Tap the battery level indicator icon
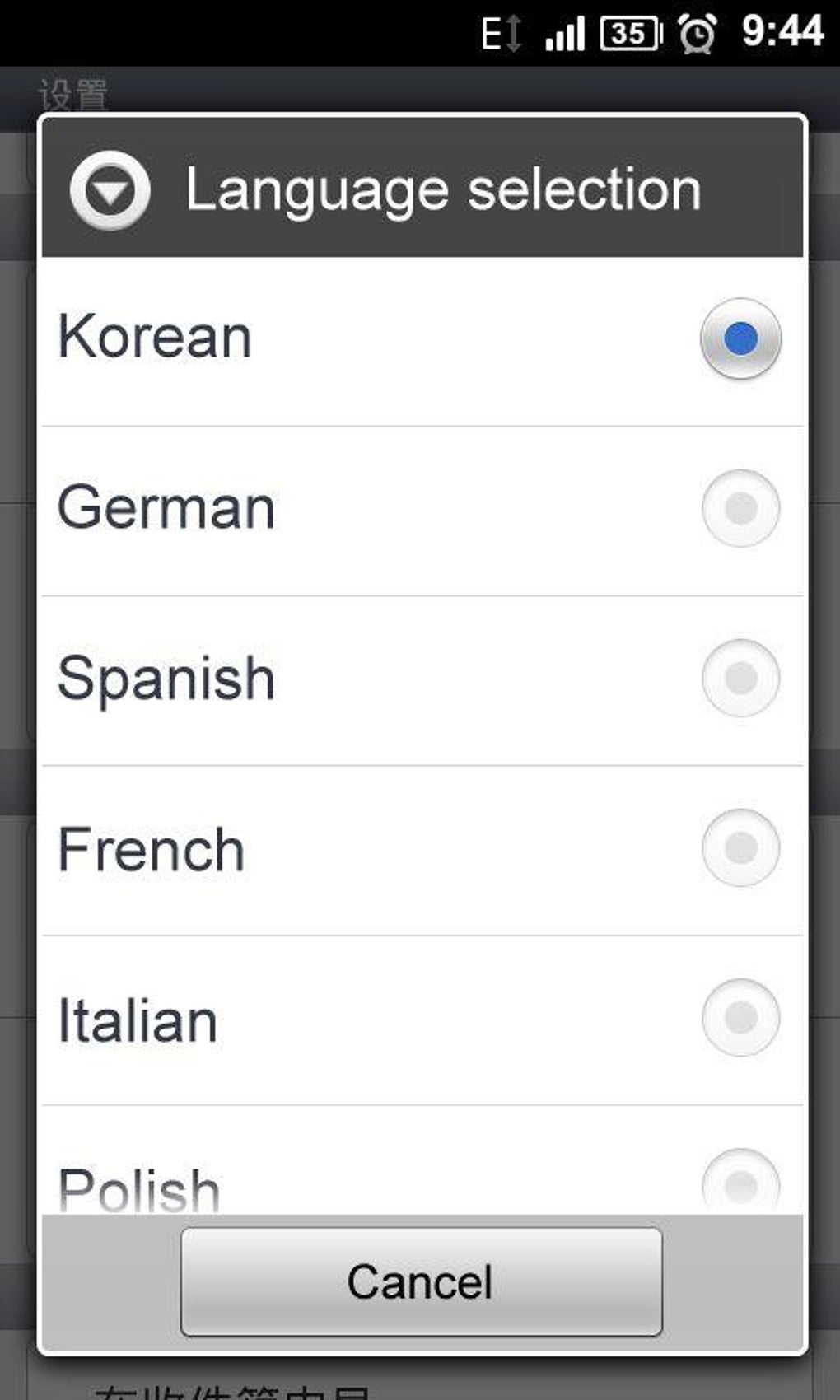This screenshot has height=1400, width=840. tap(631, 34)
